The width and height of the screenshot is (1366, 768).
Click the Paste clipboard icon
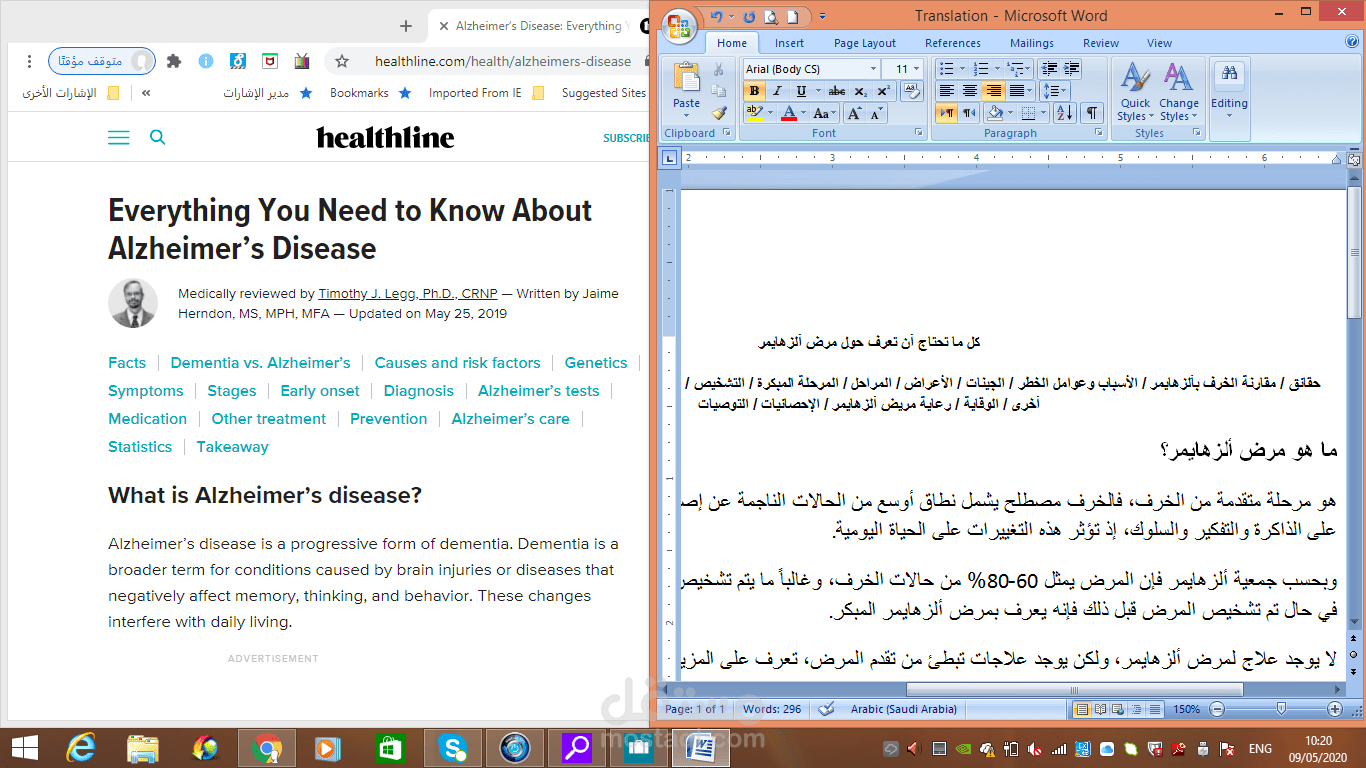(x=686, y=77)
